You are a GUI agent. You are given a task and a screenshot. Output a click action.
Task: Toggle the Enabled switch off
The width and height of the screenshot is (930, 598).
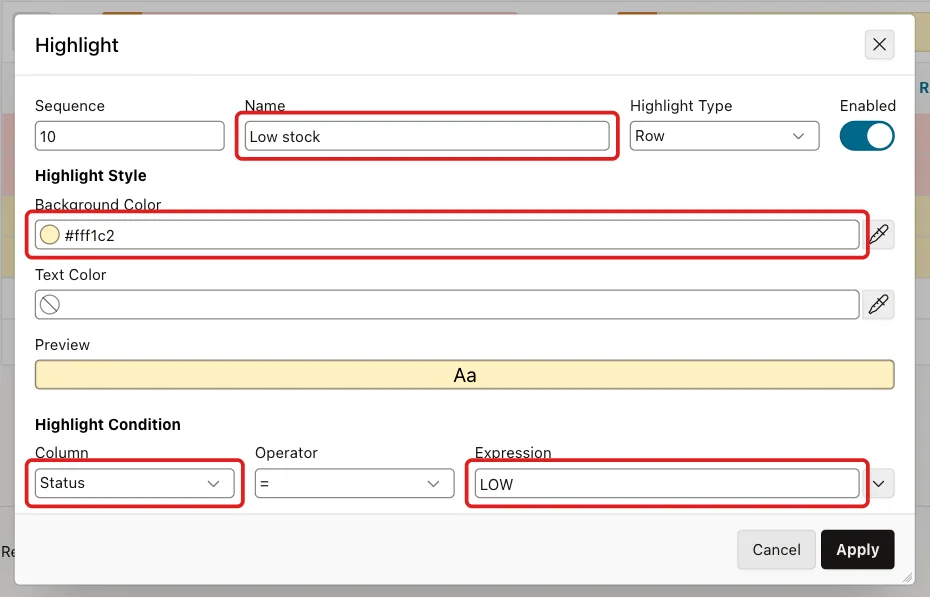[867, 136]
